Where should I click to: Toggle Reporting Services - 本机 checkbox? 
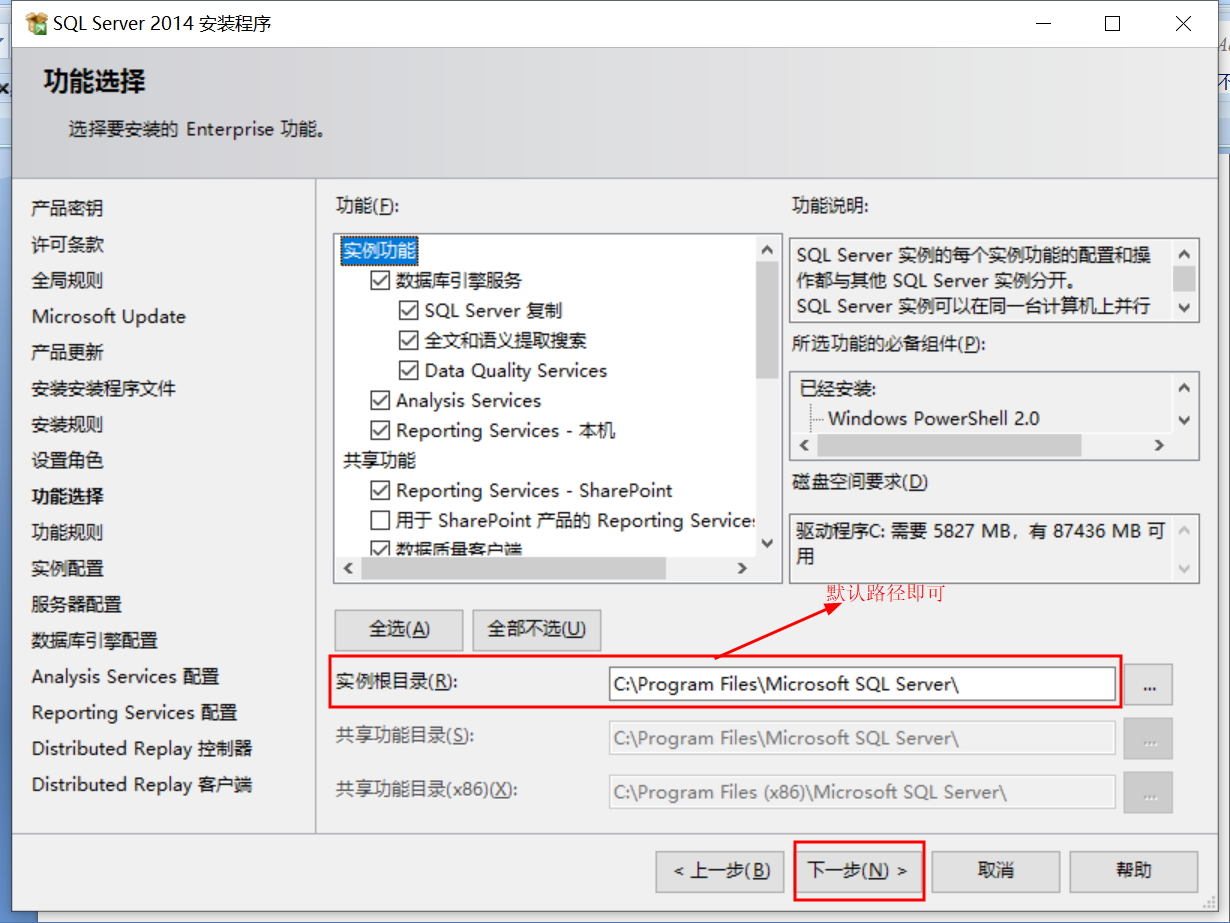[x=380, y=431]
